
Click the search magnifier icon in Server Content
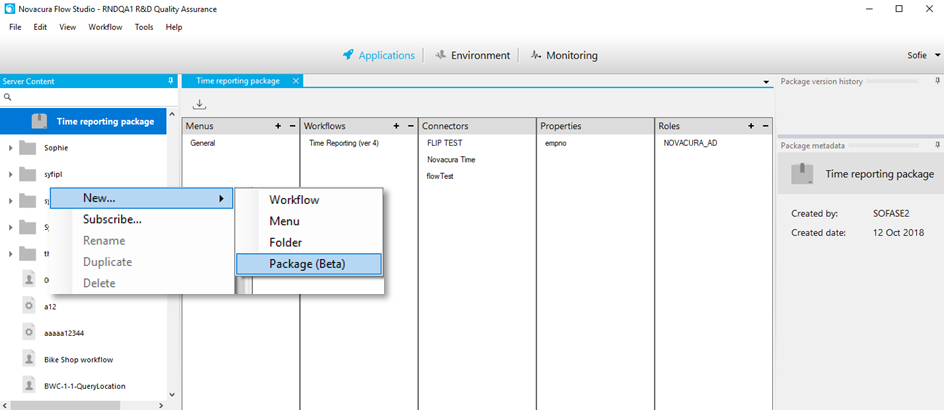[x=7, y=97]
